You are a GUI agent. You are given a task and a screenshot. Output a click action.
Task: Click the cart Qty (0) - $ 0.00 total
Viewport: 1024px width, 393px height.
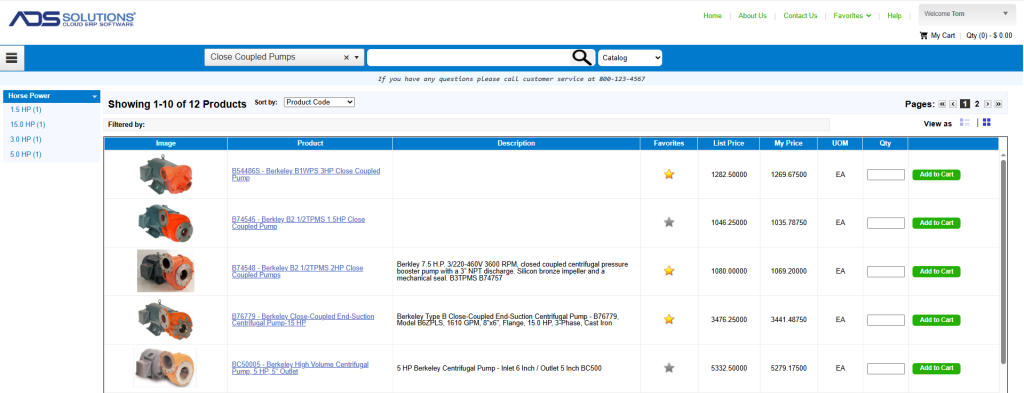[989, 35]
